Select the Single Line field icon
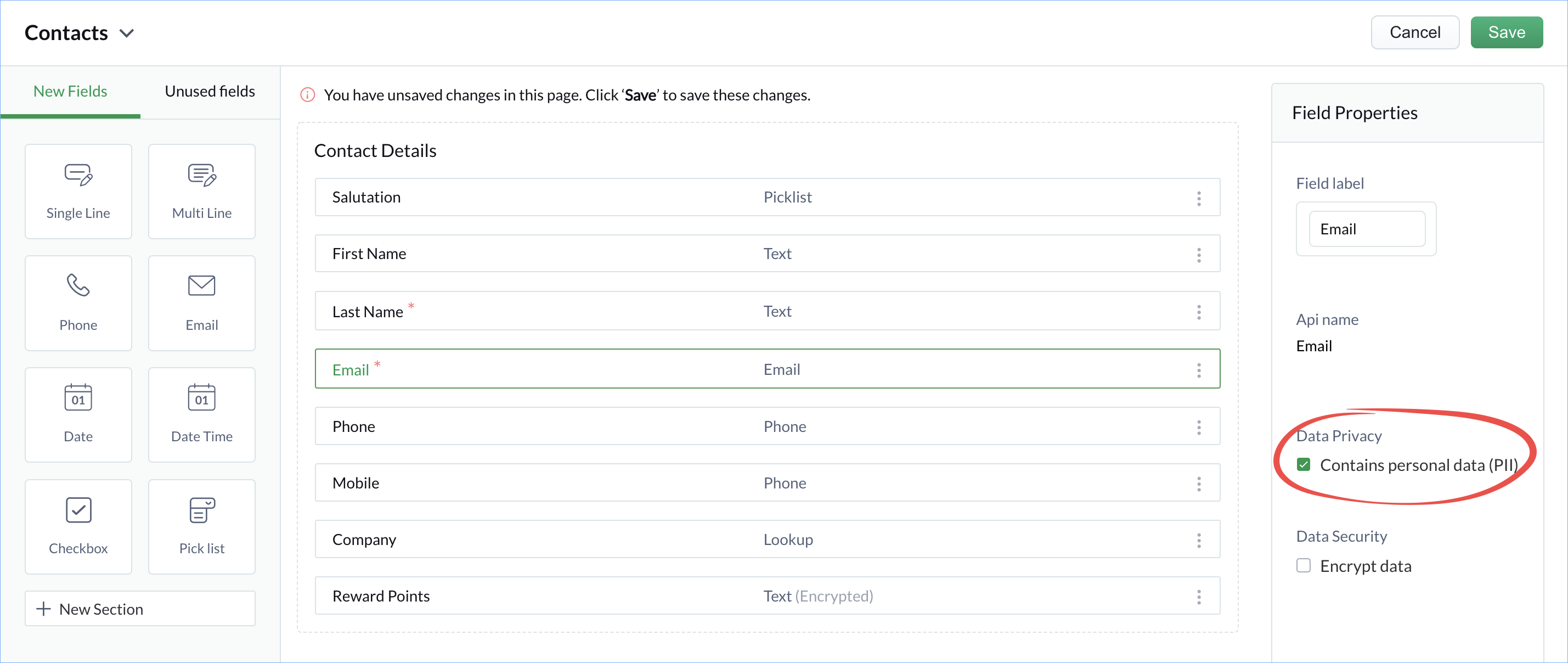 (78, 175)
